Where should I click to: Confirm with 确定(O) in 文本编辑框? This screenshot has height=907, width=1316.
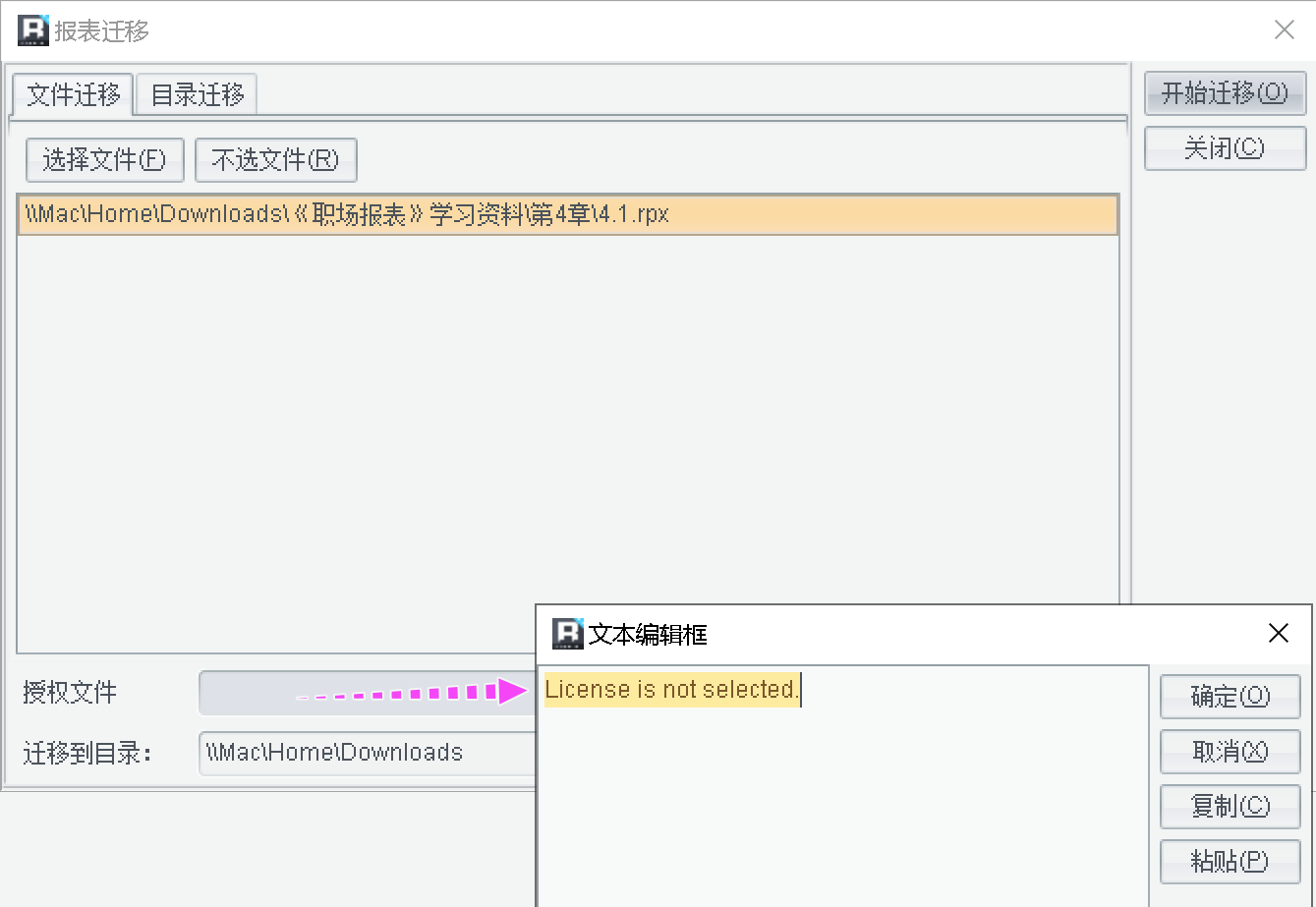(x=1230, y=697)
